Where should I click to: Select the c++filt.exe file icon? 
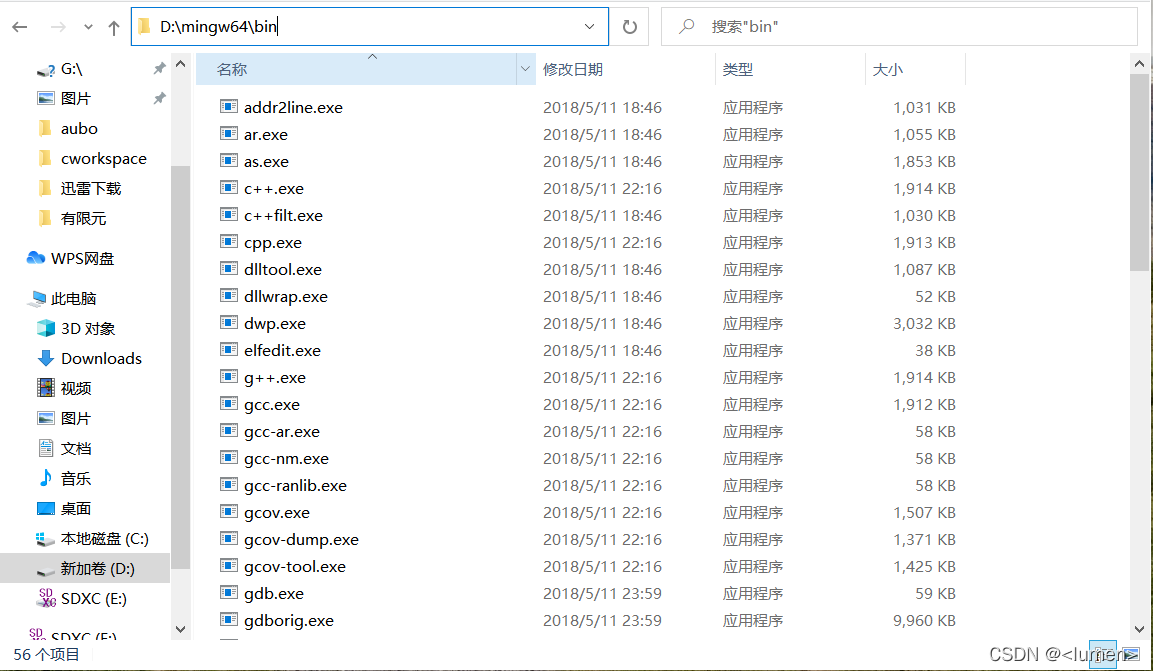pyautogui.click(x=229, y=215)
